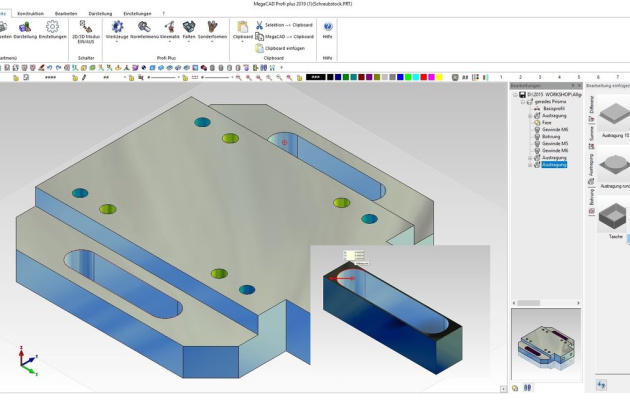This screenshot has width=630, height=420.
Task: Collapse the WORKSHOP file root node
Action: [515, 95]
